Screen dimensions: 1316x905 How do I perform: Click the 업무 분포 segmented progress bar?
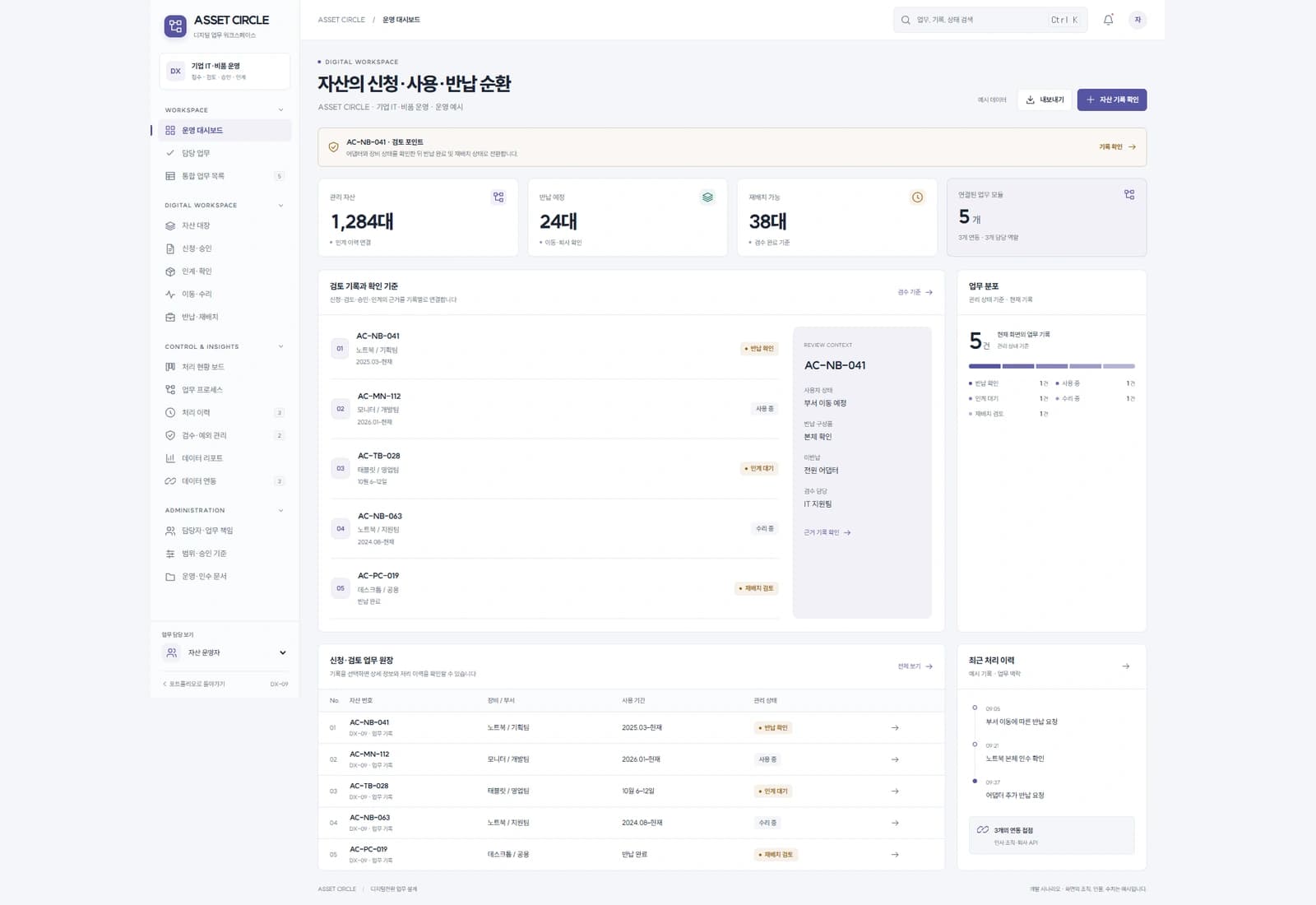click(1051, 366)
